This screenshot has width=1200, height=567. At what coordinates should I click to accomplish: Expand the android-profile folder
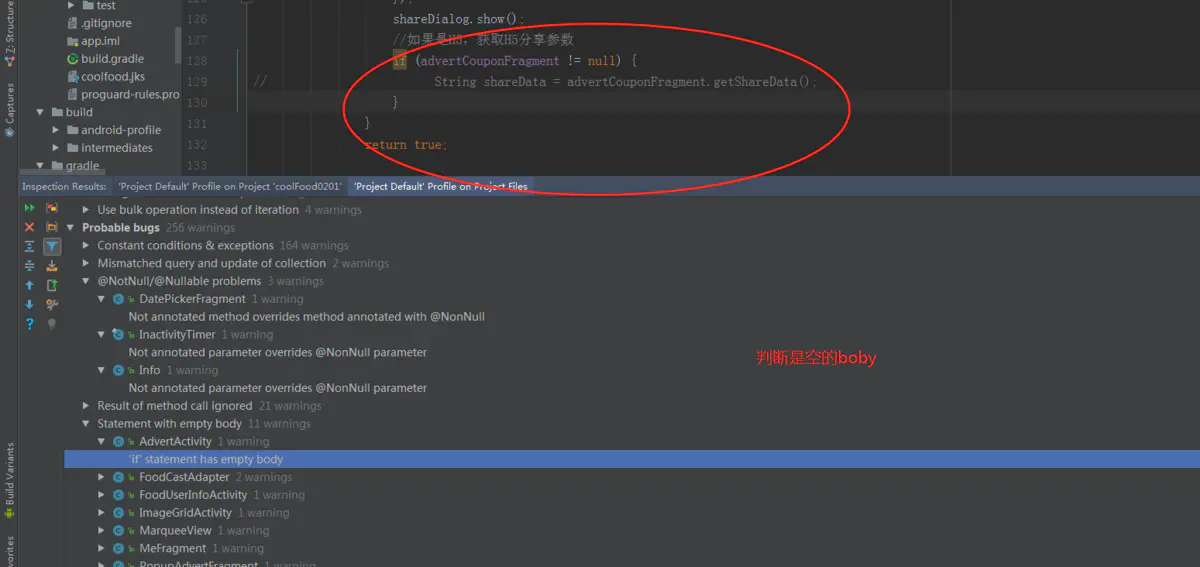pyautogui.click(x=56, y=130)
